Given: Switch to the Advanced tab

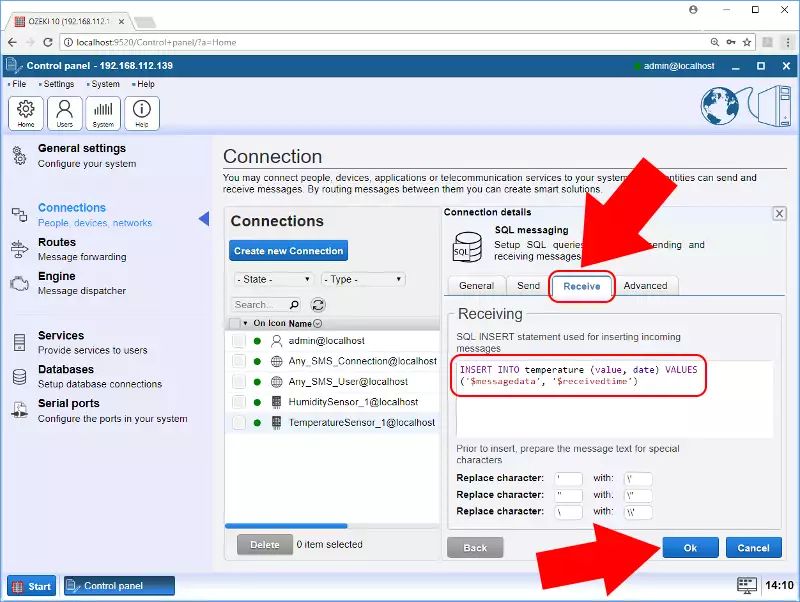Looking at the screenshot, I should 645,286.
